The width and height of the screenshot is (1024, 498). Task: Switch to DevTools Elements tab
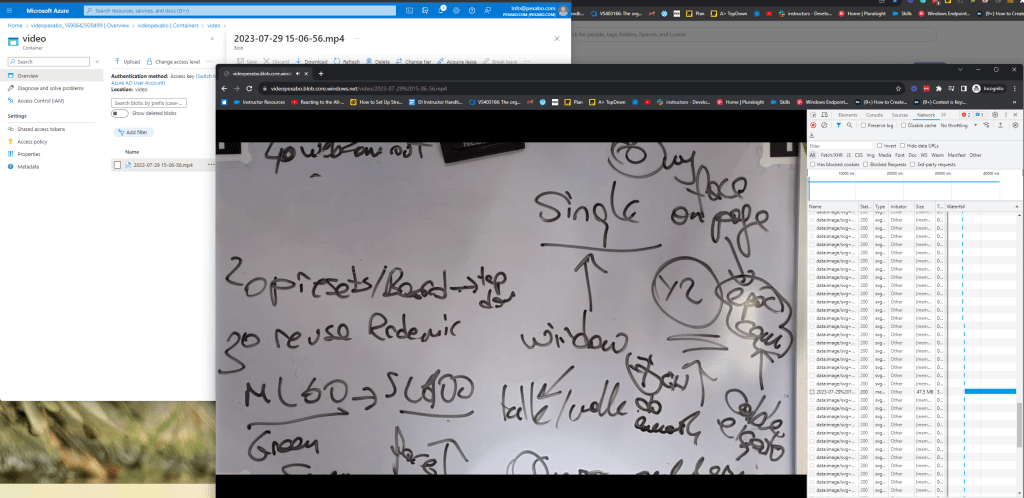coord(848,115)
